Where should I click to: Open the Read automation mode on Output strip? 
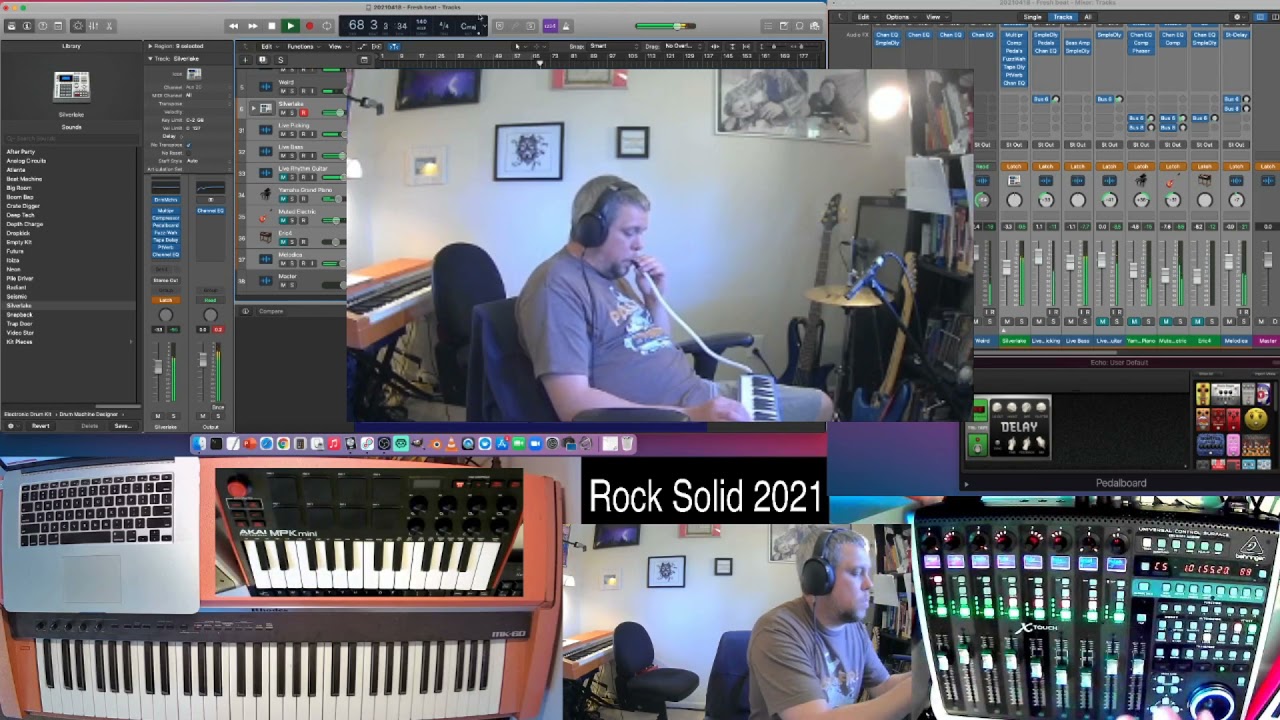coord(210,300)
